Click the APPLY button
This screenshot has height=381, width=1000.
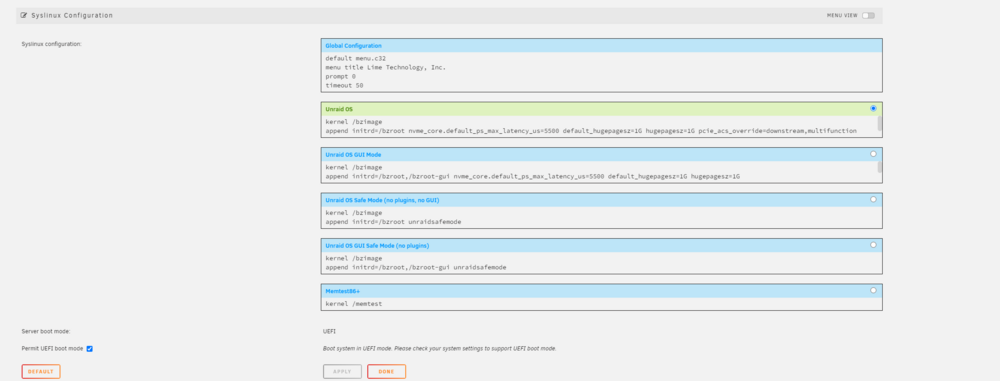pyautogui.click(x=342, y=371)
